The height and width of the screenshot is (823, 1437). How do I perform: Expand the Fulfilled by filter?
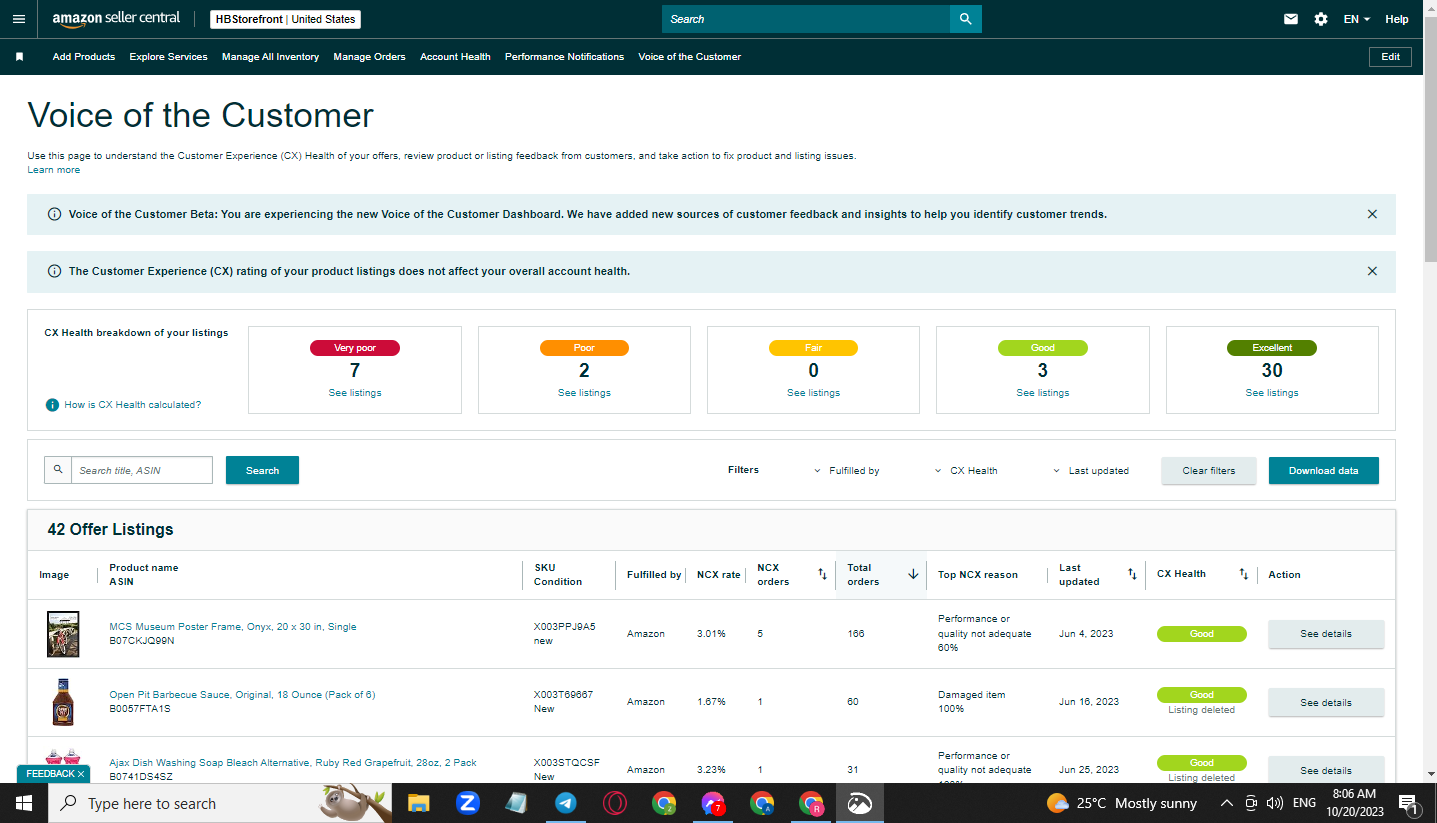pyautogui.click(x=847, y=471)
